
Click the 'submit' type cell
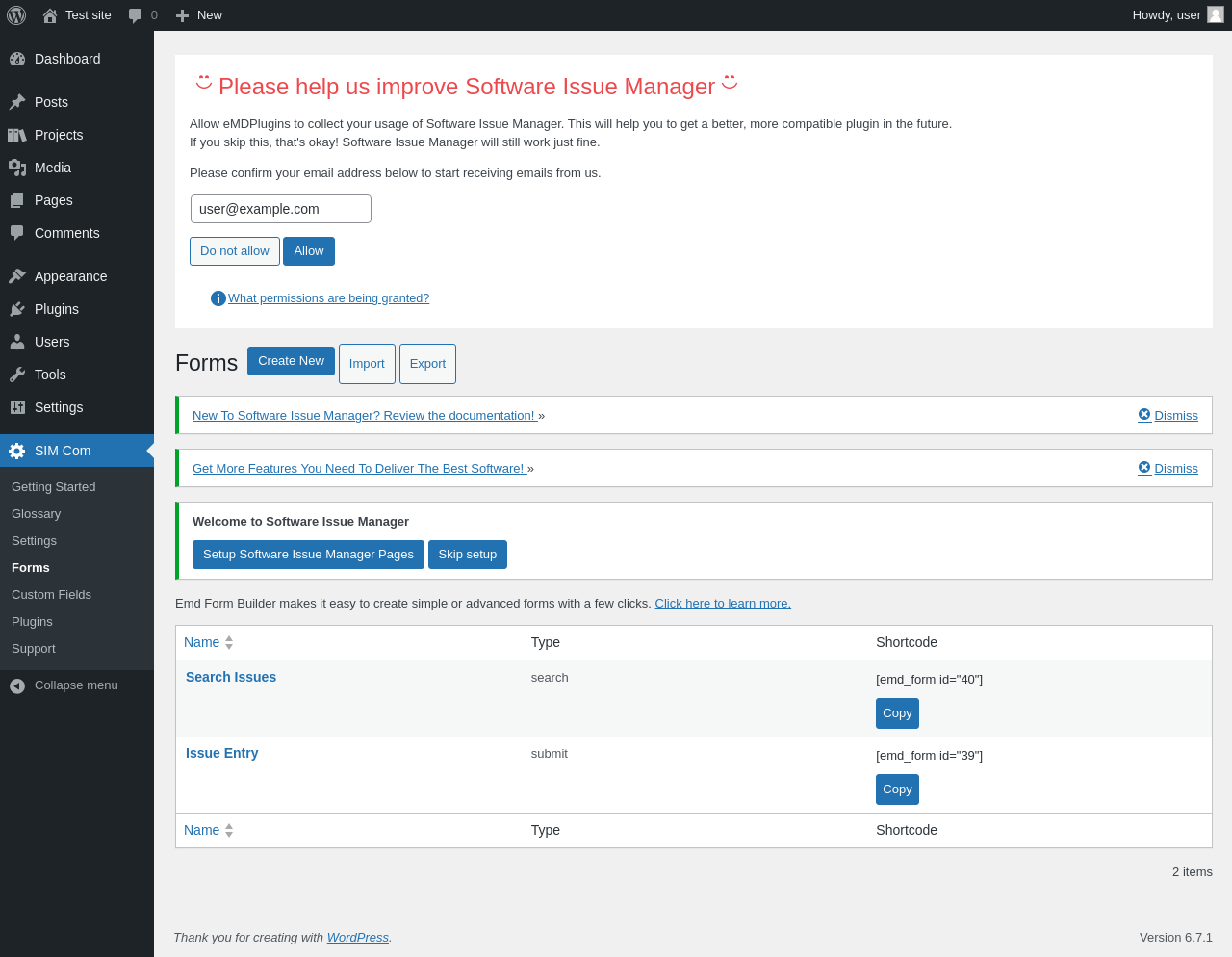549,754
